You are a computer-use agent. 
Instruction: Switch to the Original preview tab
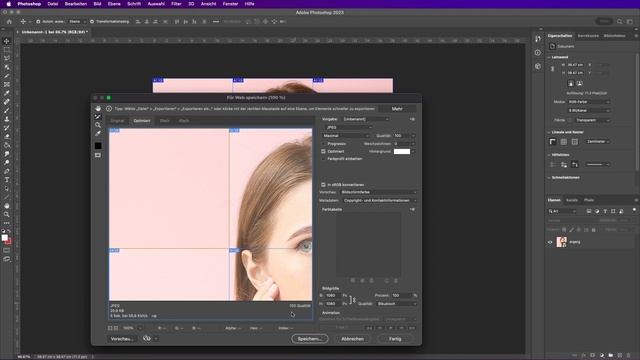(117, 121)
